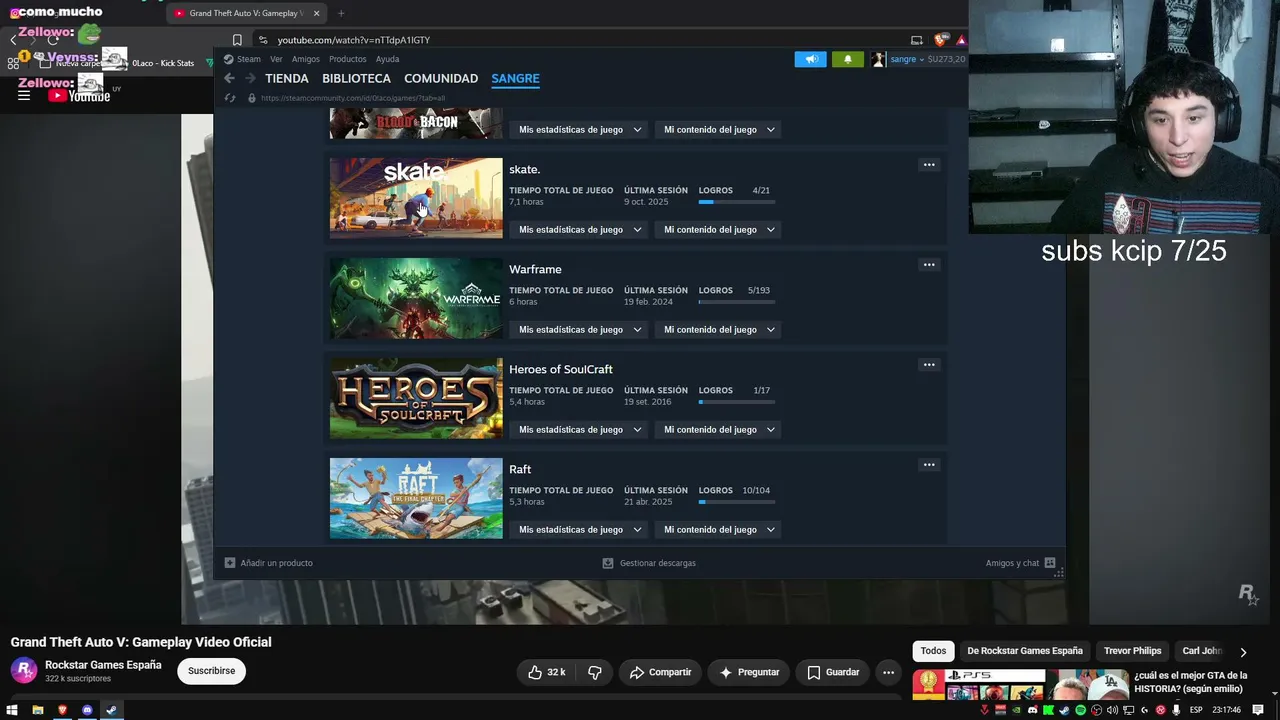This screenshot has width=1280, height=720.
Task: Expand Mi contenido del juego for Raft
Action: (x=719, y=530)
